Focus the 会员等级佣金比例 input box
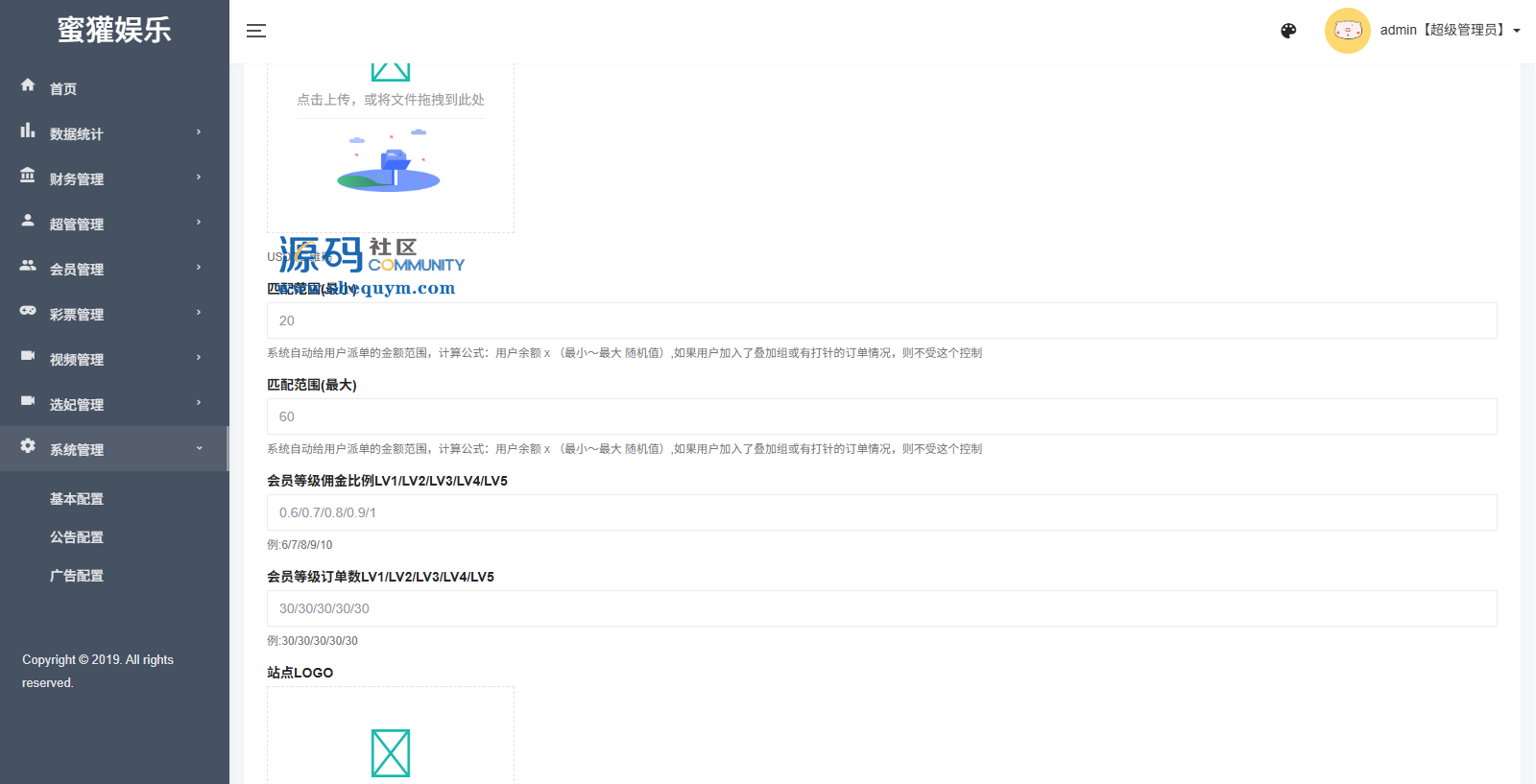1536x784 pixels. (881, 512)
